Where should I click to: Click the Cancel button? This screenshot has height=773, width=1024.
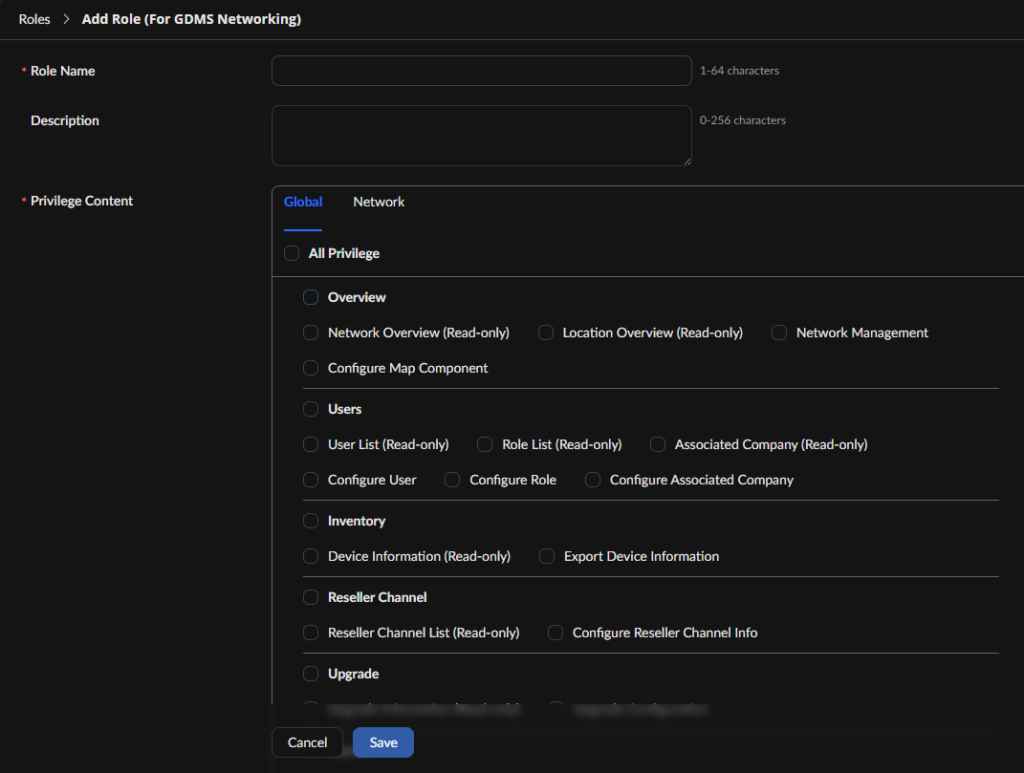pos(307,742)
